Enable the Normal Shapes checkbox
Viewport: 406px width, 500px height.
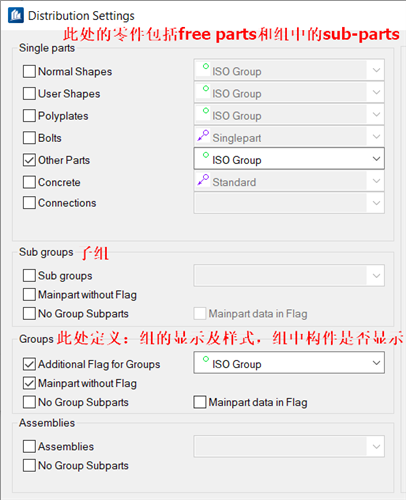coord(29,71)
